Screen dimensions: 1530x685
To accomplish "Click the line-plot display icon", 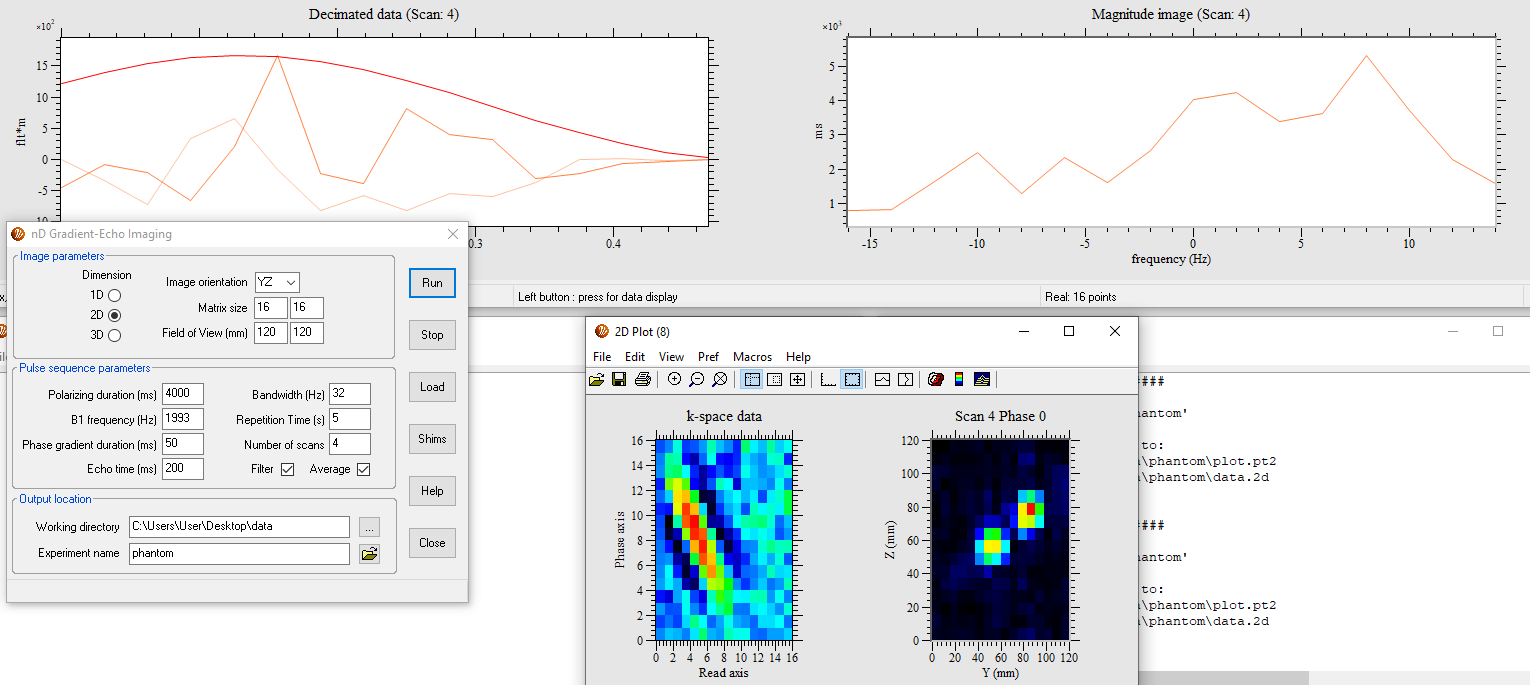I will (x=883, y=379).
